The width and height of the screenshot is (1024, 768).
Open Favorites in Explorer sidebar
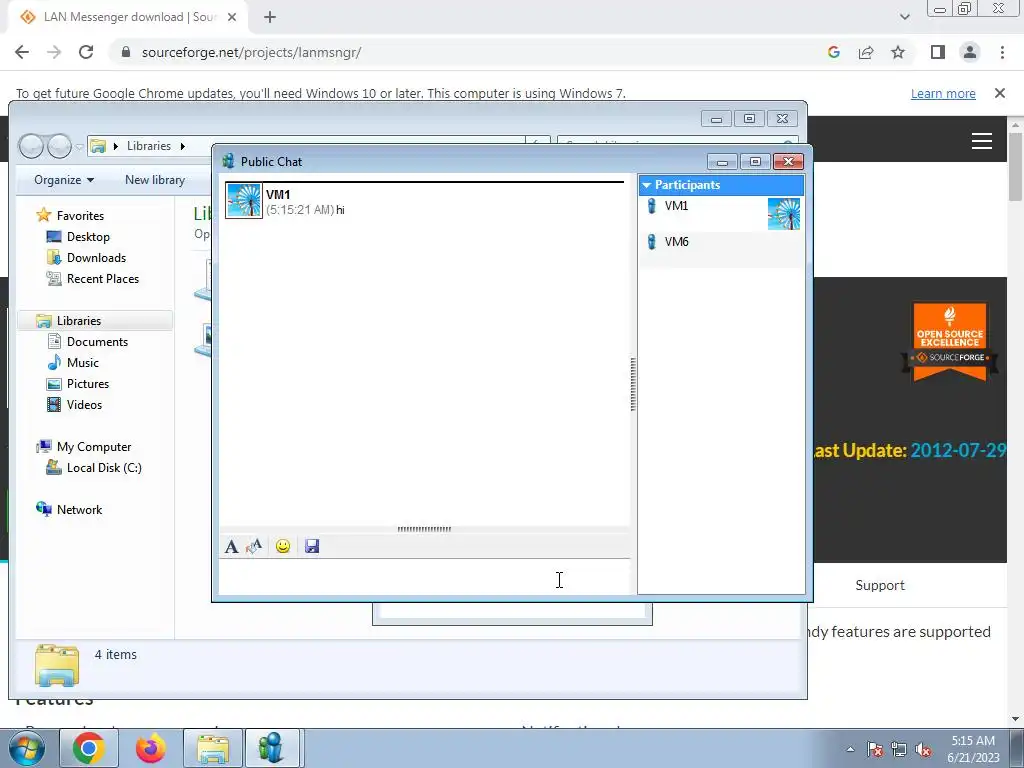[80, 216]
